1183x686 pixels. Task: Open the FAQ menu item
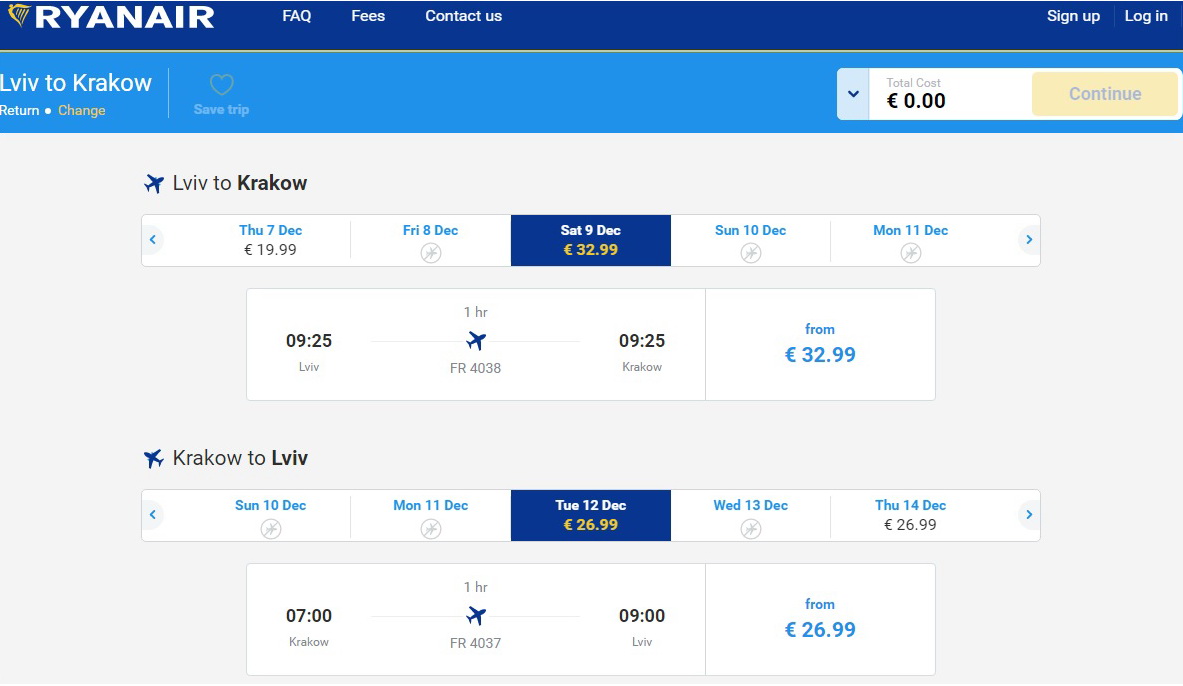[x=297, y=16]
